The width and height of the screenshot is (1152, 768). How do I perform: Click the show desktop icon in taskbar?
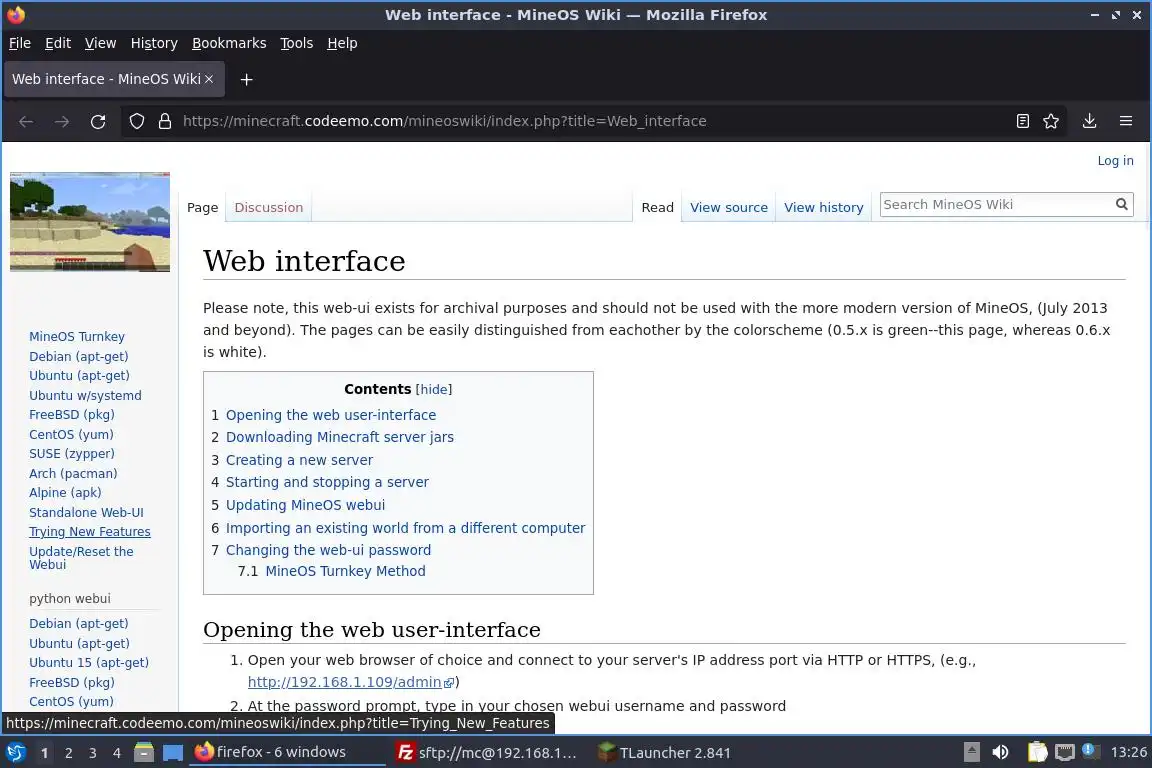point(173,753)
